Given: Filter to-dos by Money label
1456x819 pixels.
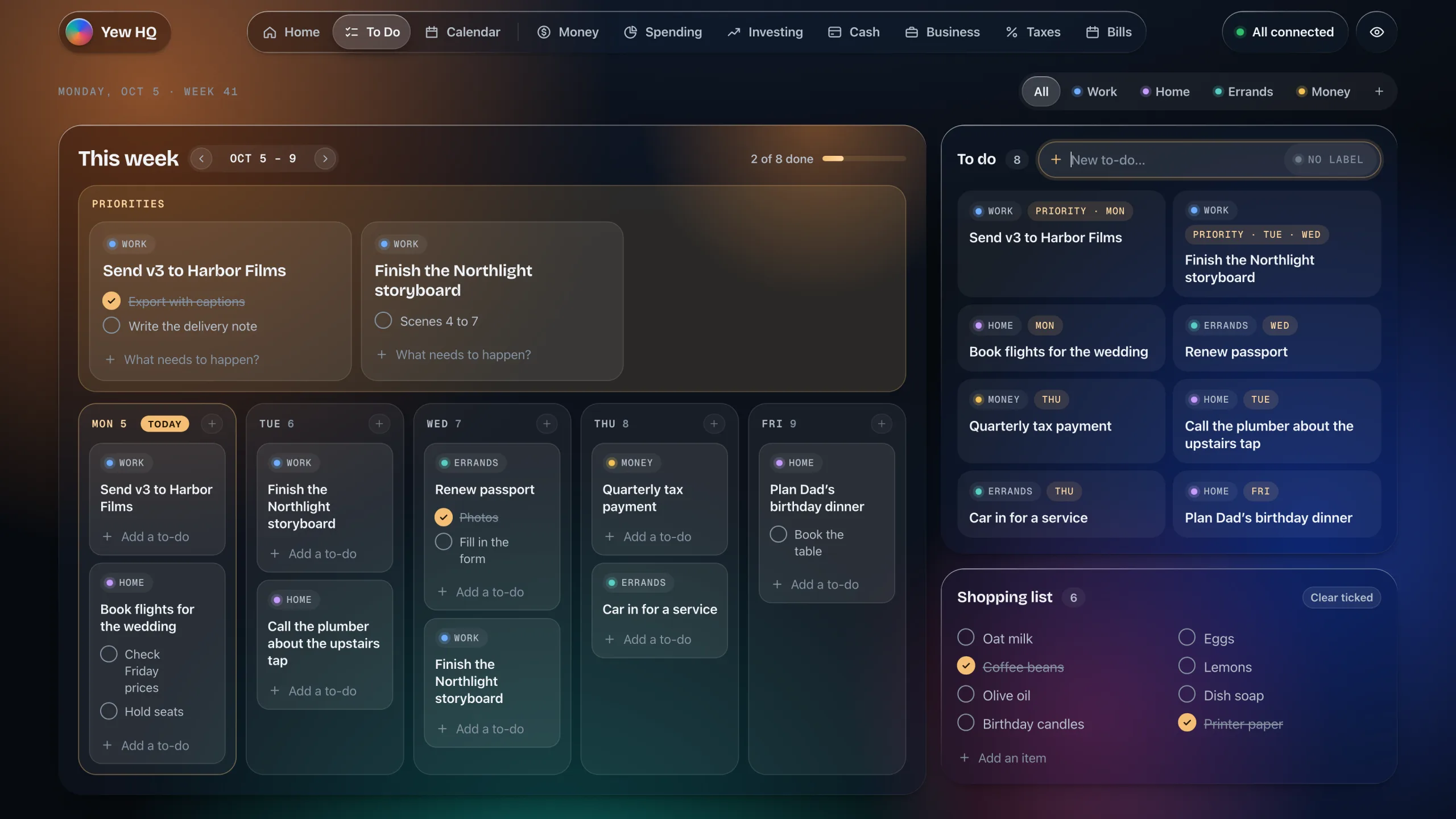Looking at the screenshot, I should pyautogui.click(x=1323, y=92).
